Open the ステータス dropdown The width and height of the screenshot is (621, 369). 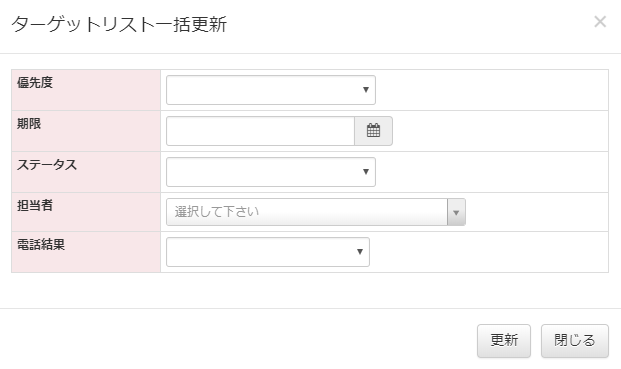point(271,172)
